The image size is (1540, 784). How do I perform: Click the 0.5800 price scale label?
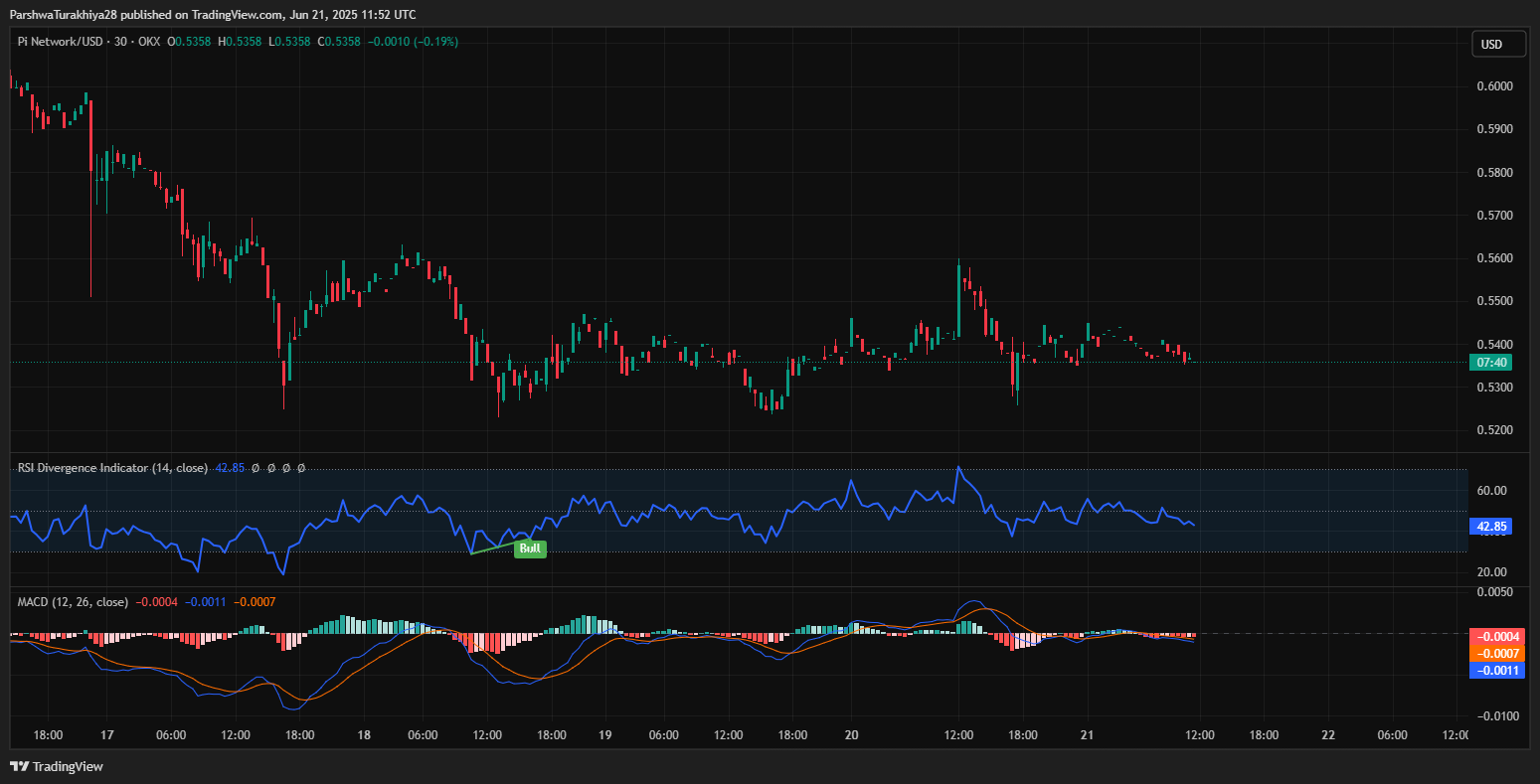(x=1494, y=173)
